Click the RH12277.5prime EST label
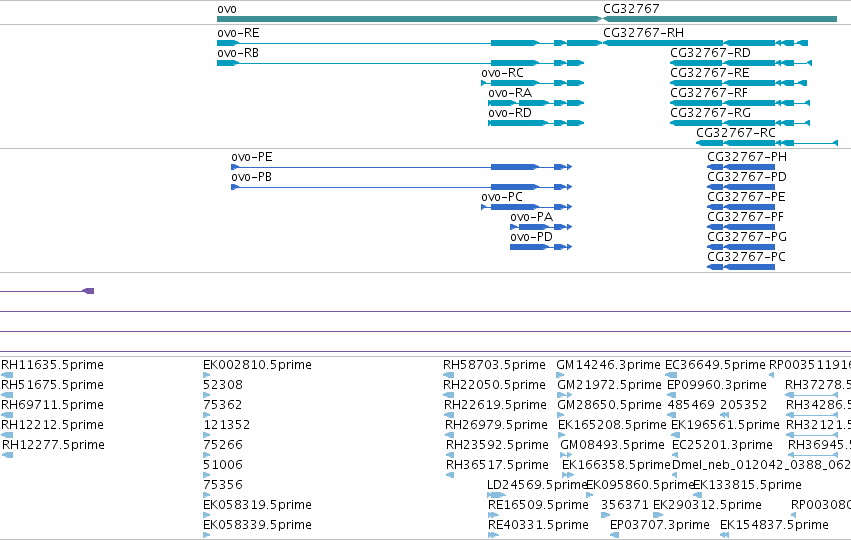The width and height of the screenshot is (851, 540). [x=53, y=446]
